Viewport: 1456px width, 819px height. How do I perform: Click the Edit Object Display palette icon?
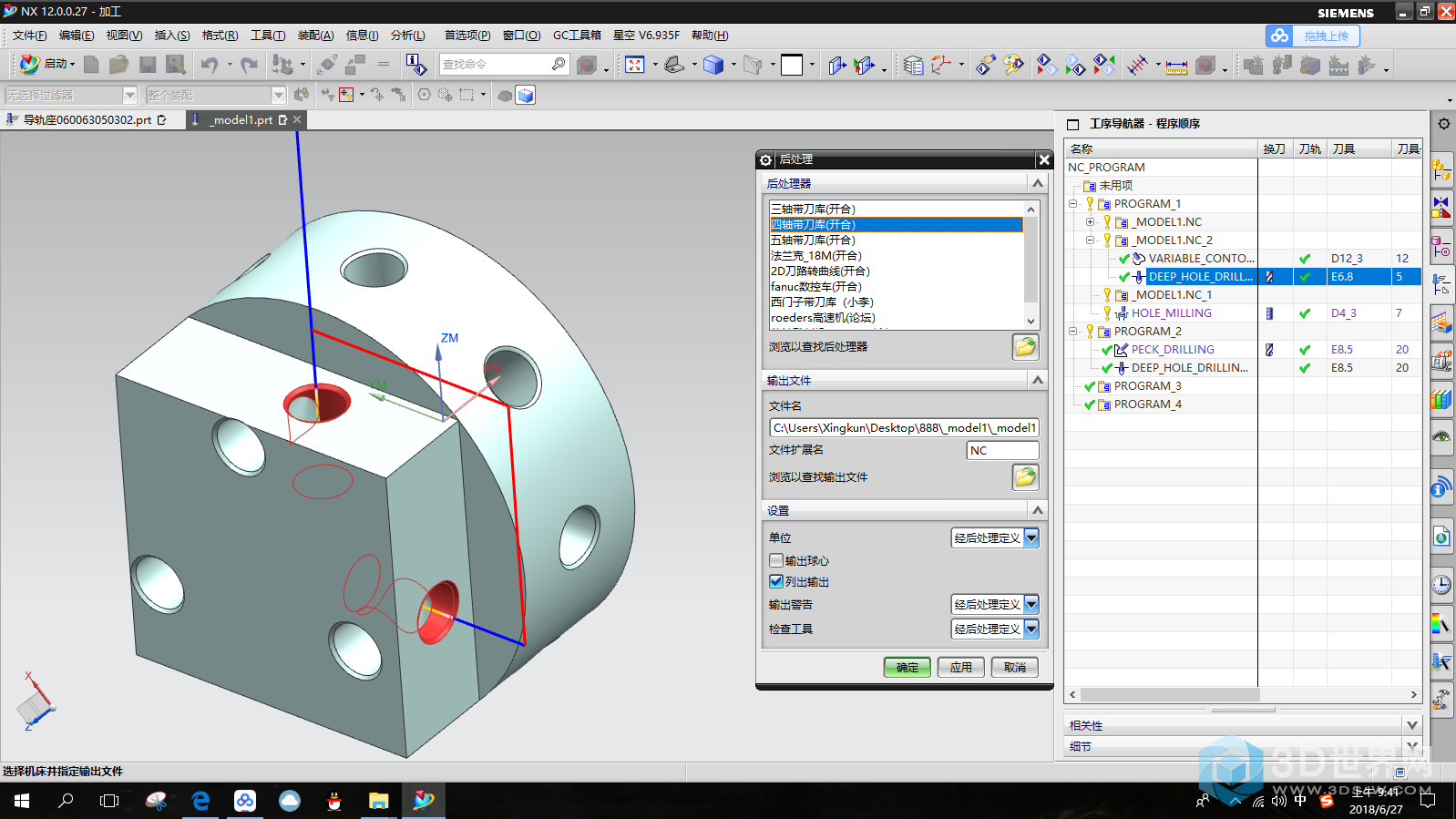(1014, 65)
